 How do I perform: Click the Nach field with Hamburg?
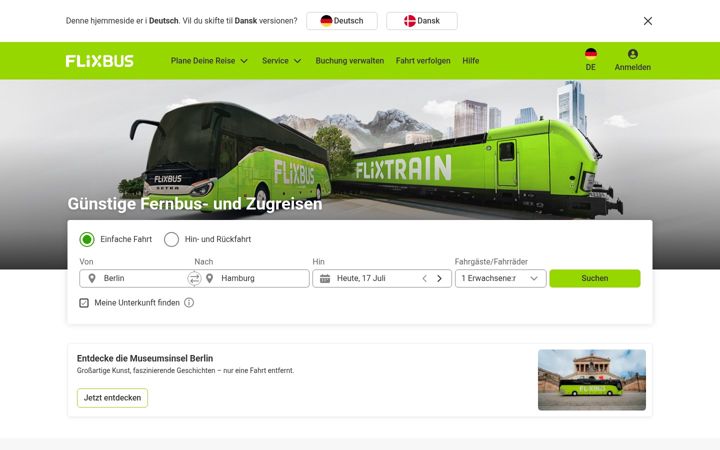point(255,278)
